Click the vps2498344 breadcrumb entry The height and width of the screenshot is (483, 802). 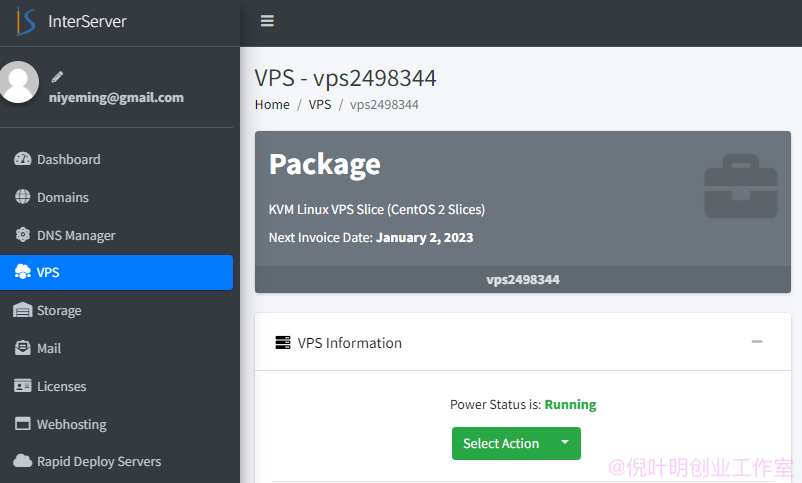pos(384,104)
